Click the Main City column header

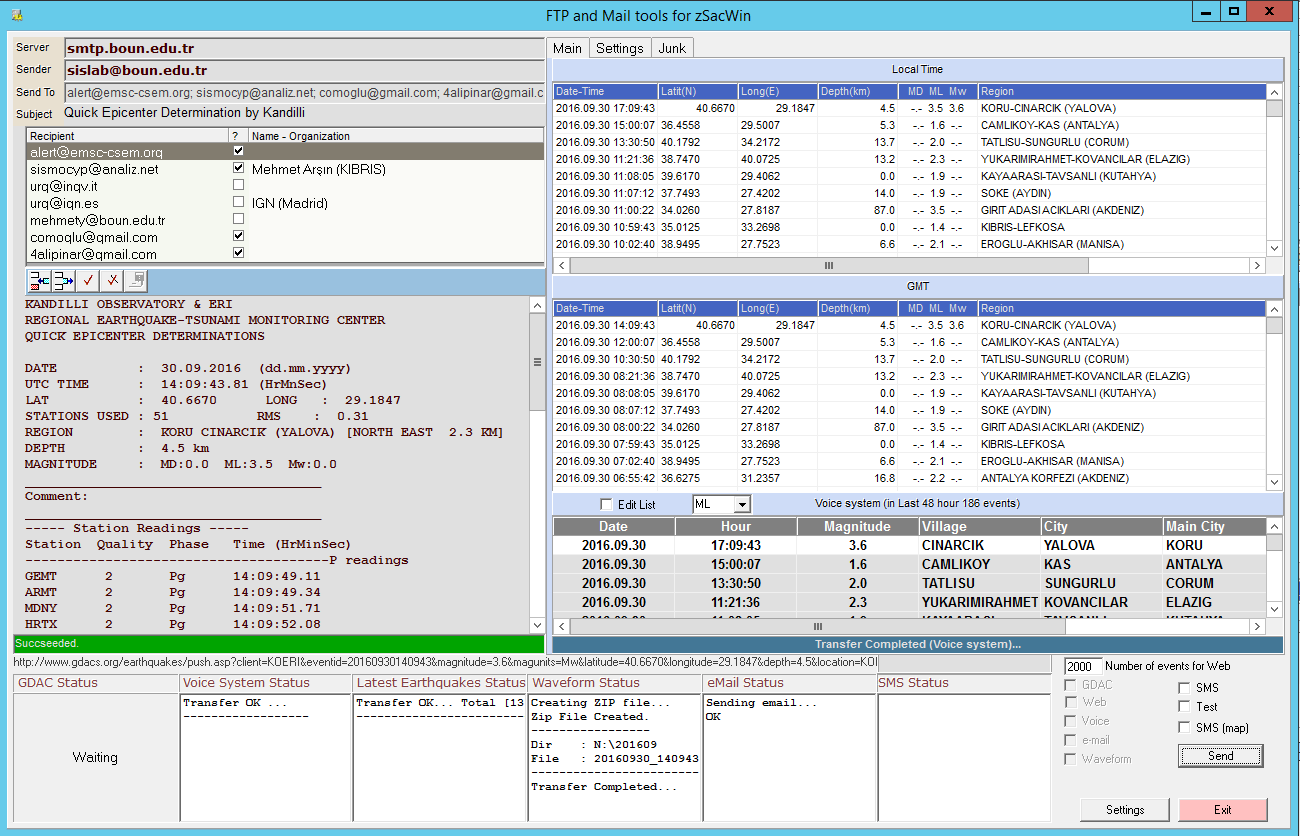click(x=1214, y=526)
